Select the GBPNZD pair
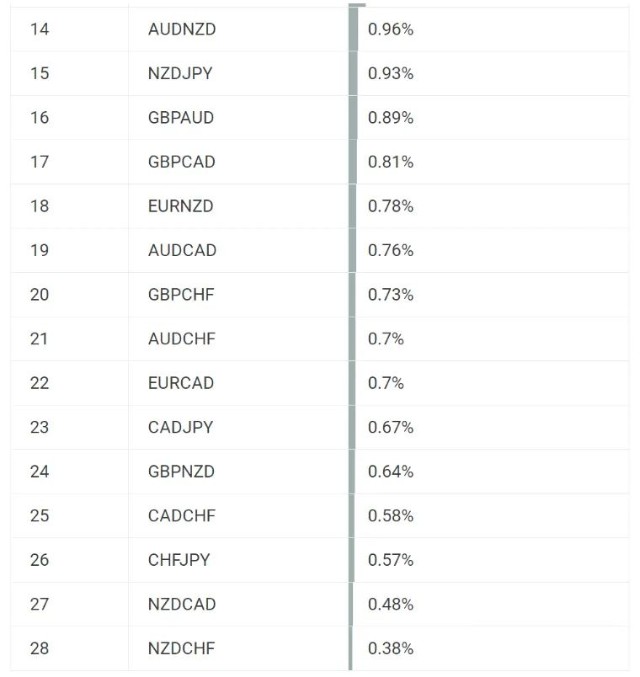 [181, 471]
